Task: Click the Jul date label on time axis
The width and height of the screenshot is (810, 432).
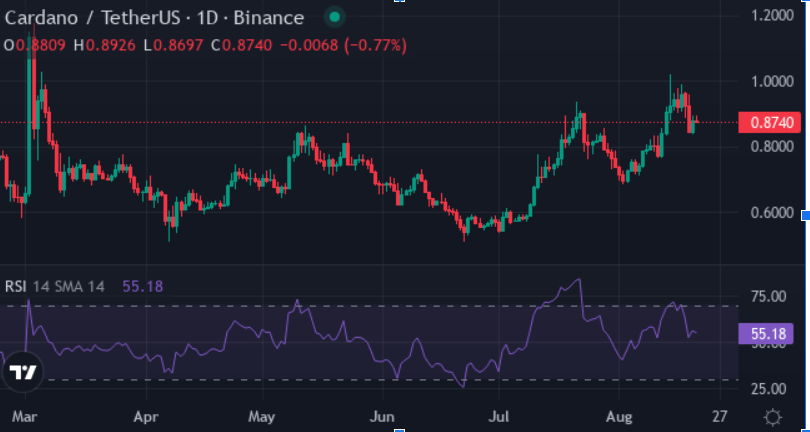Action: pos(500,416)
